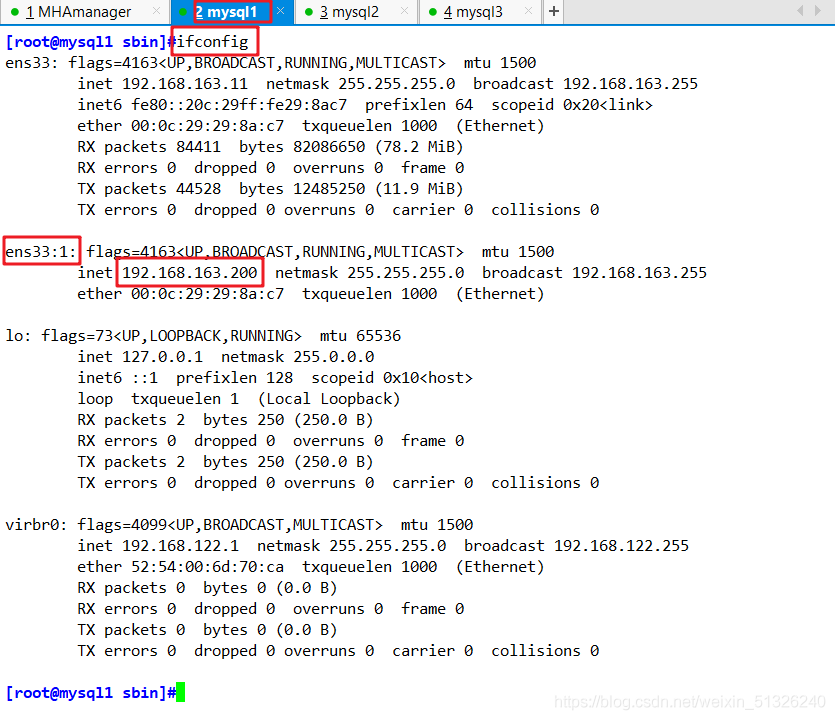This screenshot has width=835, height=720.
Task: Select the 2 mysql1 session tab
Action: tap(232, 11)
